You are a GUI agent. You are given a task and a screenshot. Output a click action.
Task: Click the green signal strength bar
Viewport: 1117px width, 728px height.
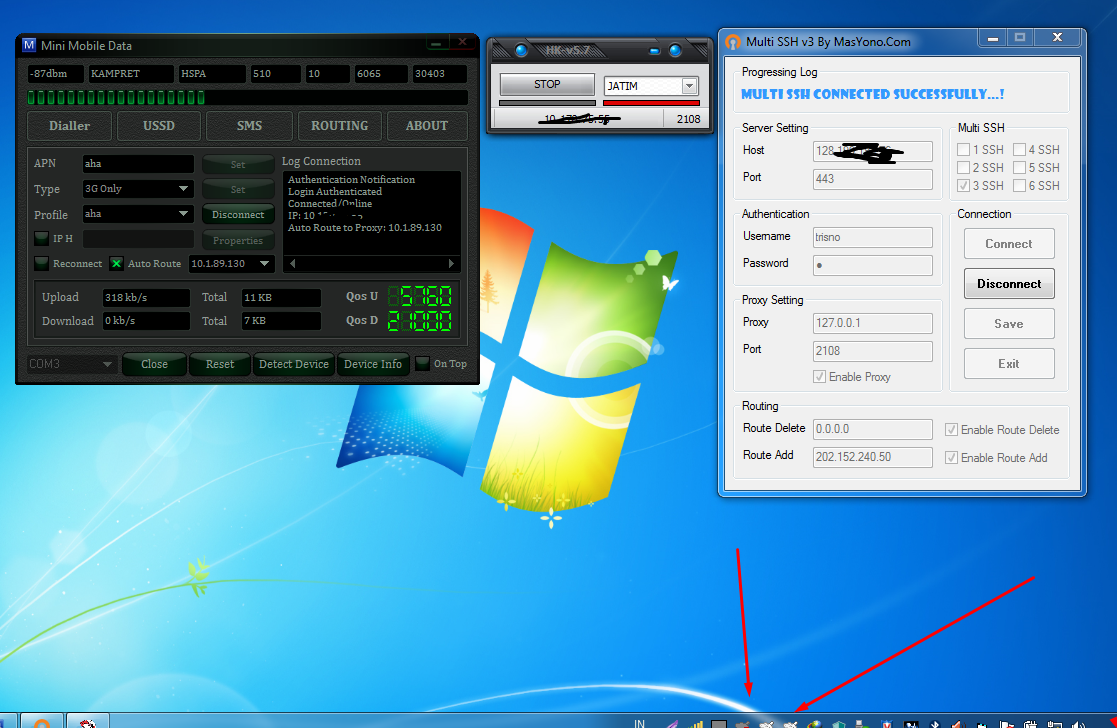pyautogui.click(x=247, y=97)
